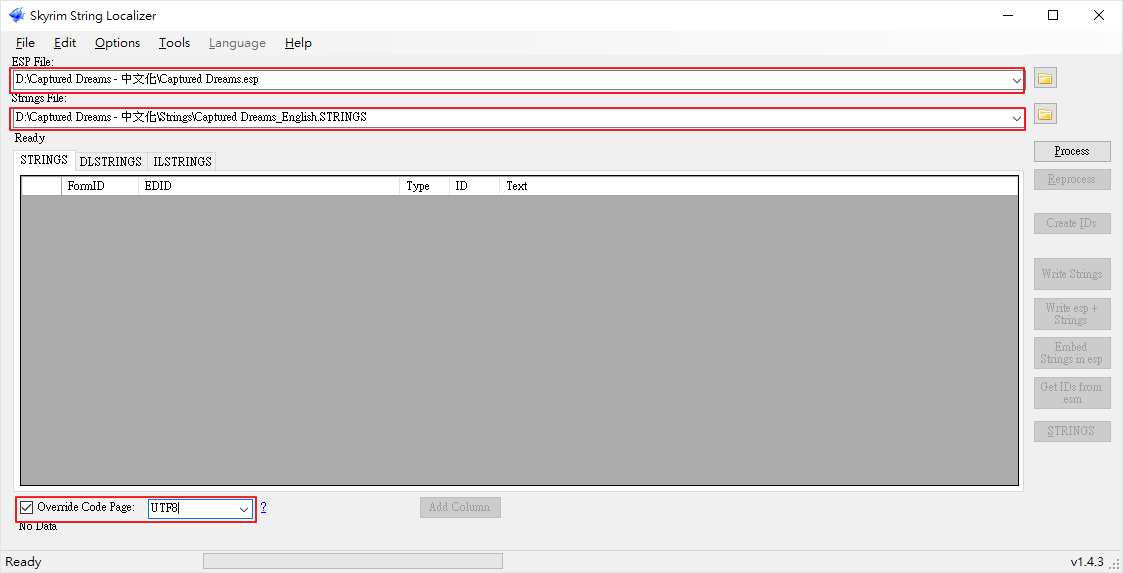Switch to the DLSTRINGS tab

[x=110, y=162]
